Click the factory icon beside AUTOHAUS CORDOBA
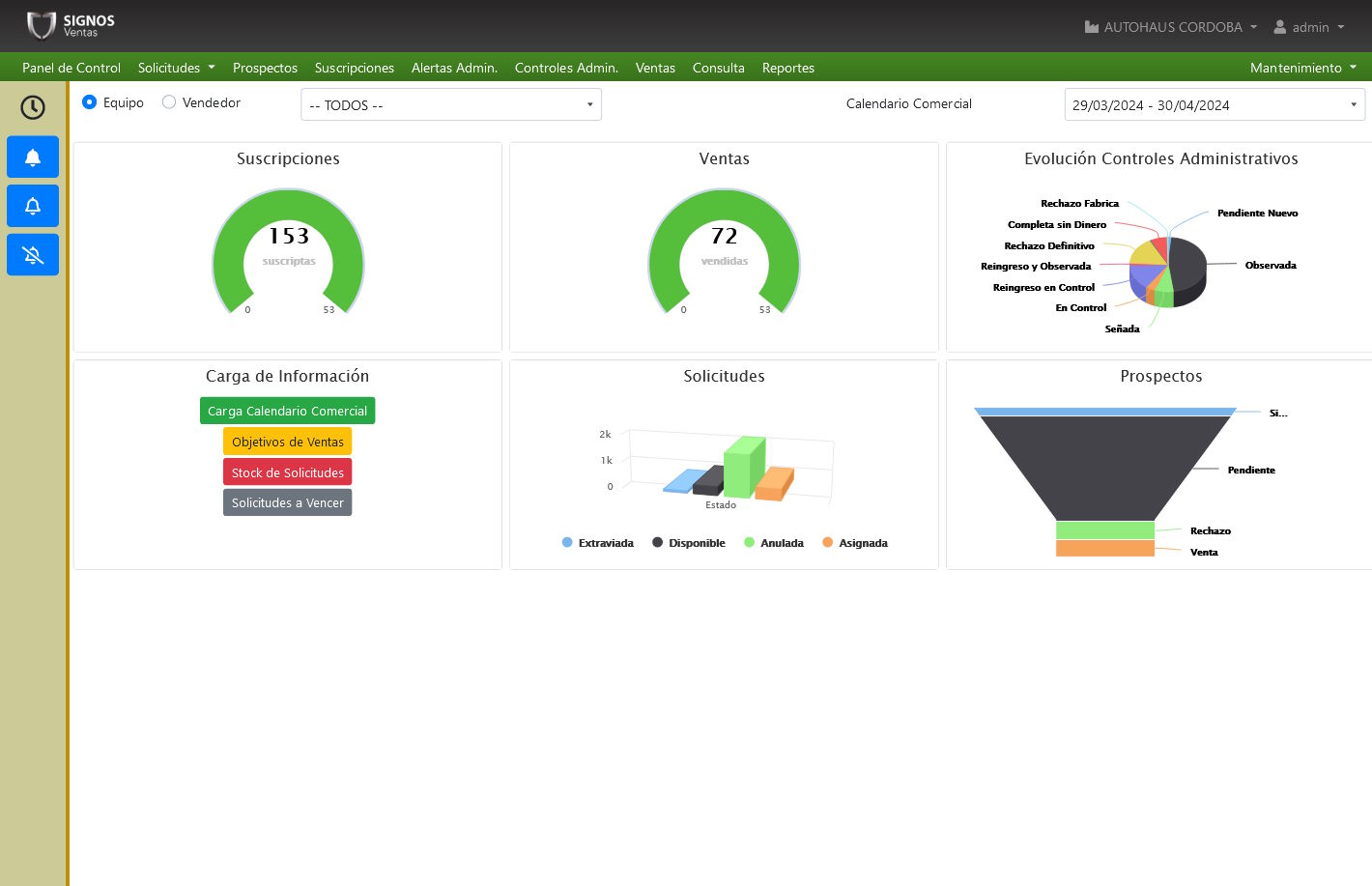 click(1092, 27)
